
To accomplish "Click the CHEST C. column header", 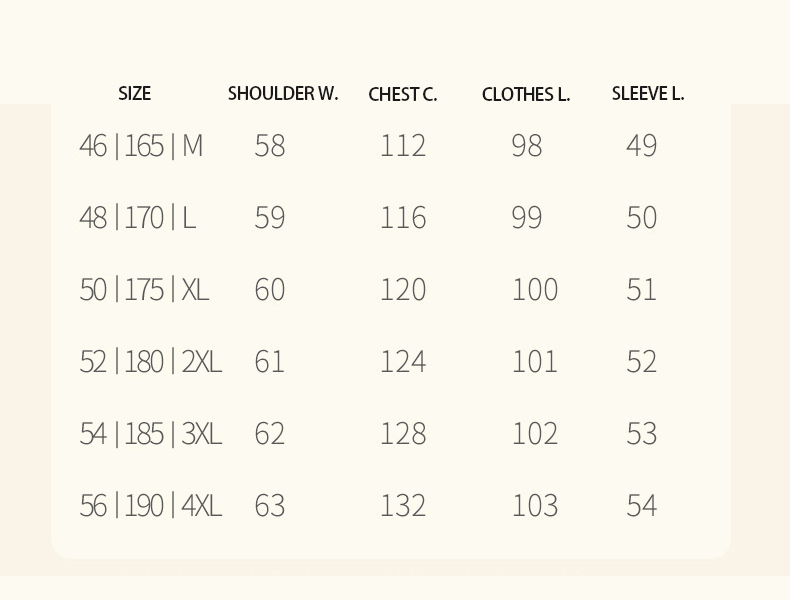I will pos(403,94).
